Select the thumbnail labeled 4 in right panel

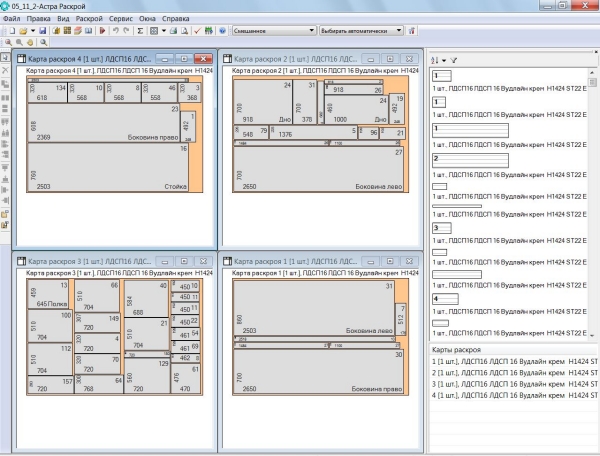tap(445, 299)
